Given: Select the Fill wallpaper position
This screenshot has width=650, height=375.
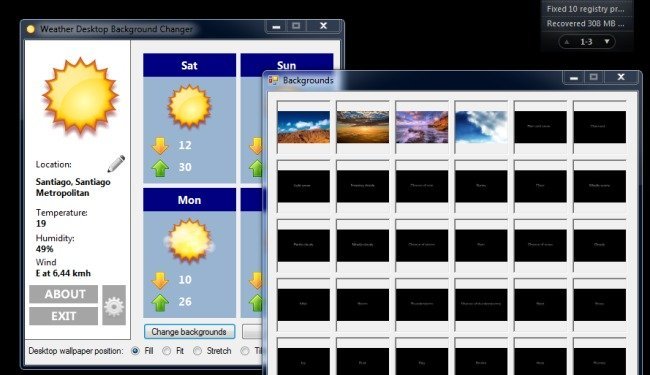Looking at the screenshot, I should pyautogui.click(x=135, y=351).
